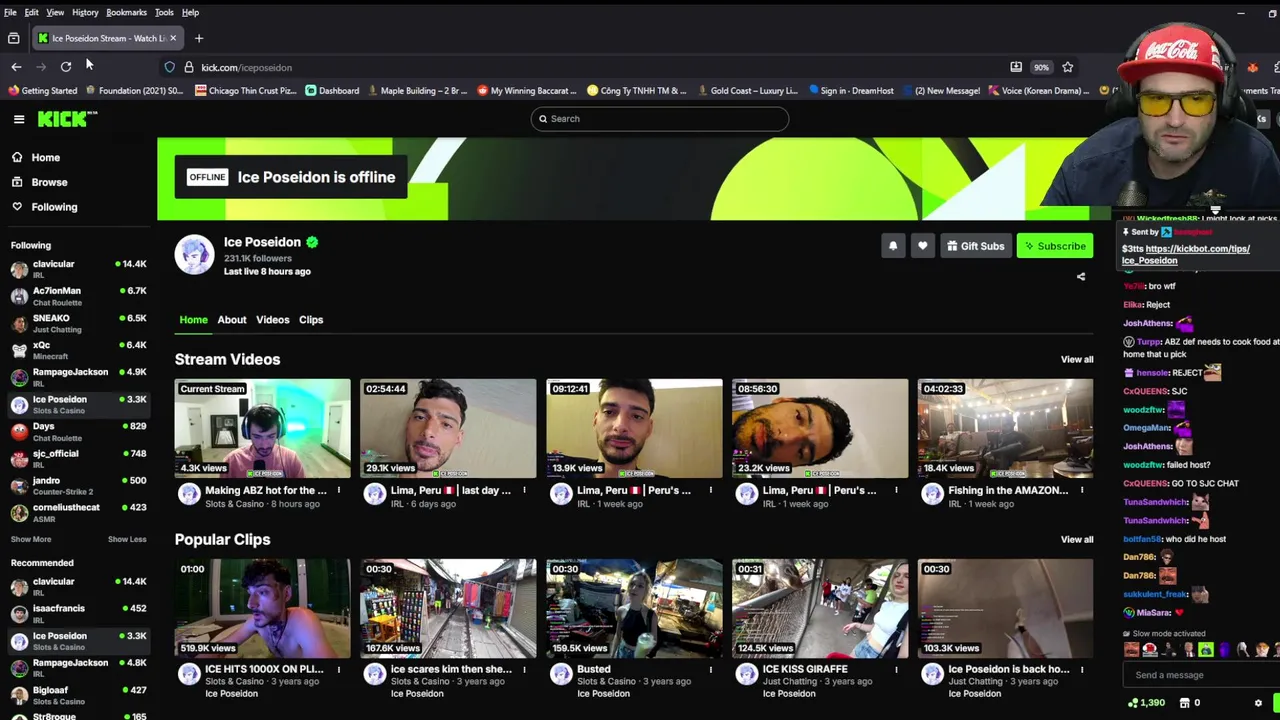Screen dimensions: 1280x720
Task: Open SNEAKO channel in sidebar
Action: (x=78, y=323)
